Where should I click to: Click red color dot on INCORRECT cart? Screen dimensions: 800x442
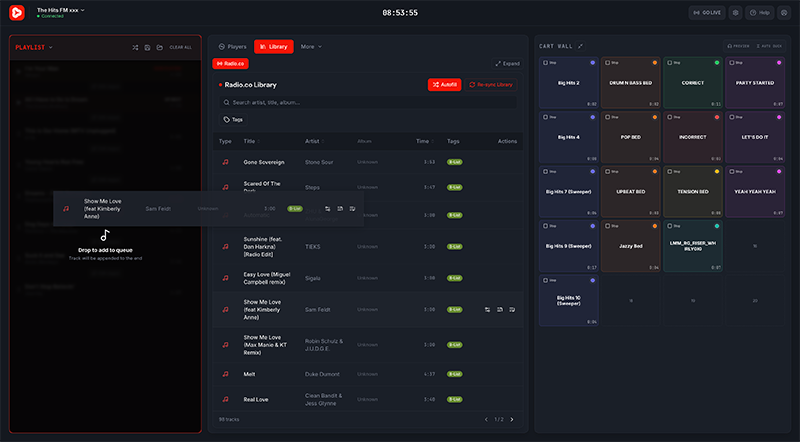point(717,117)
